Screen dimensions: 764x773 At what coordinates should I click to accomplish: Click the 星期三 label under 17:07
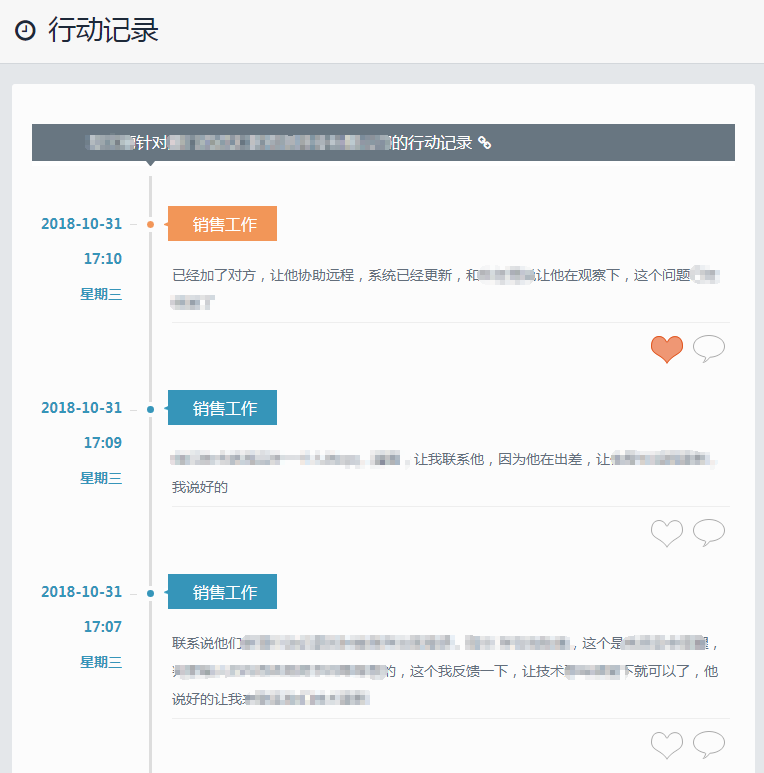(x=101, y=662)
